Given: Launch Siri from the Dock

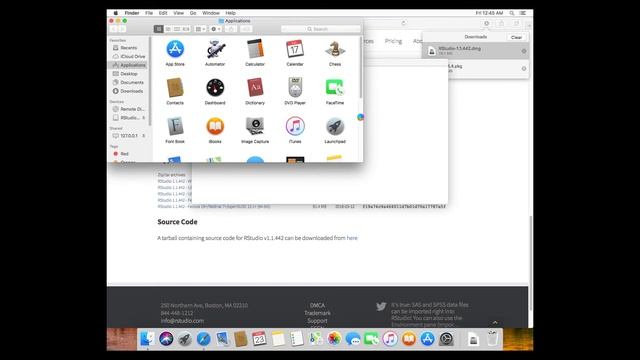Looking at the screenshot, I should (x=166, y=339).
